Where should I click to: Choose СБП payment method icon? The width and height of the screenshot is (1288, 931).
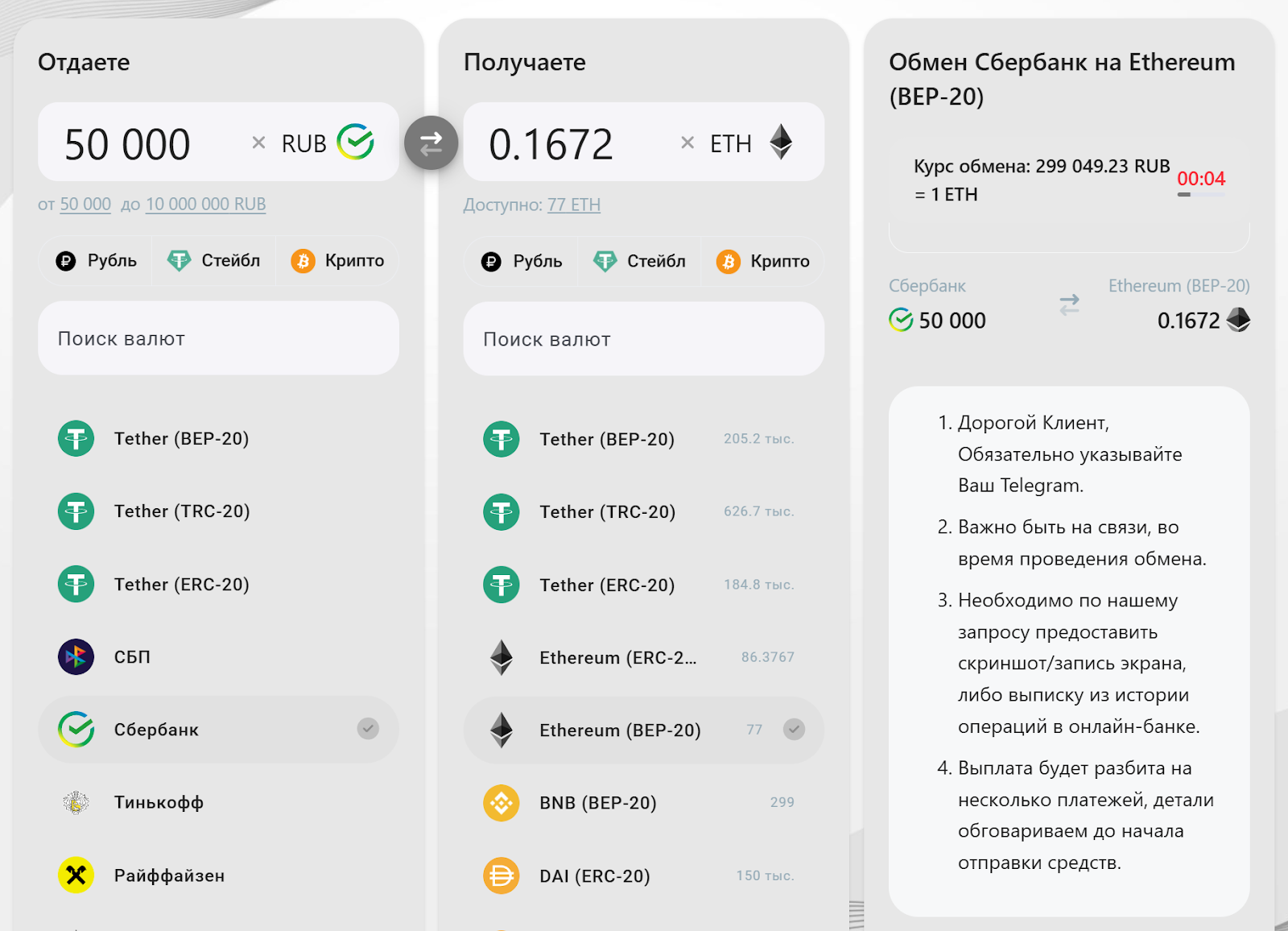(76, 656)
